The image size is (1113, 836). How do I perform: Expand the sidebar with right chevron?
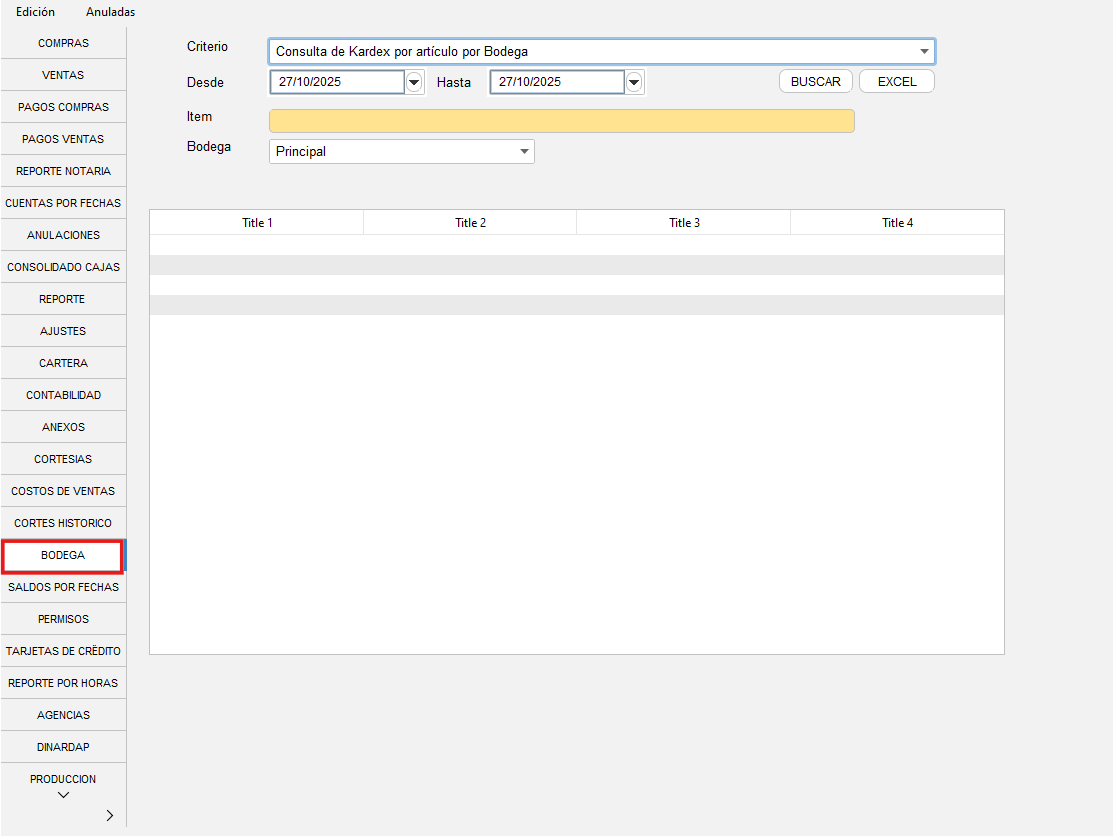[x=110, y=816]
